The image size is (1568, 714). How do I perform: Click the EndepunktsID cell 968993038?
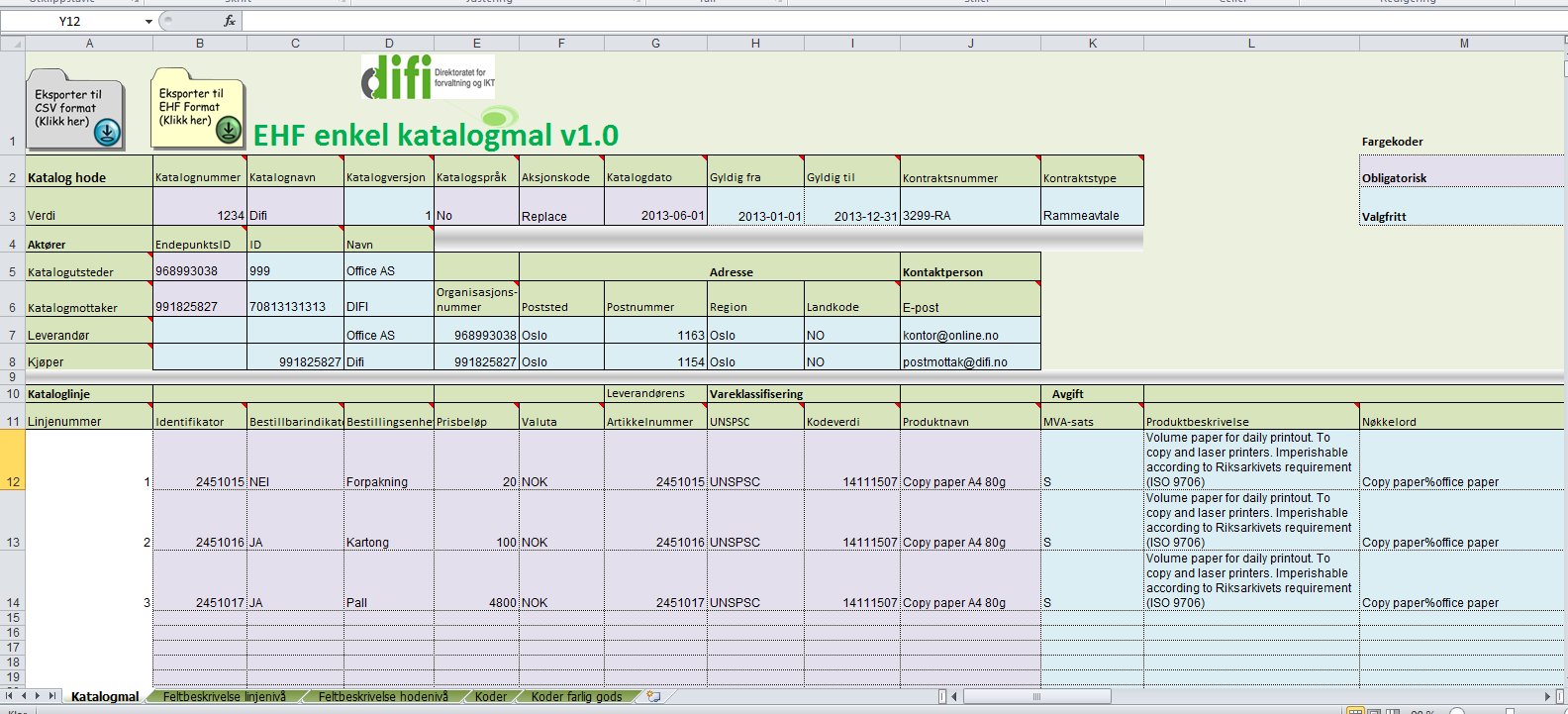click(199, 266)
